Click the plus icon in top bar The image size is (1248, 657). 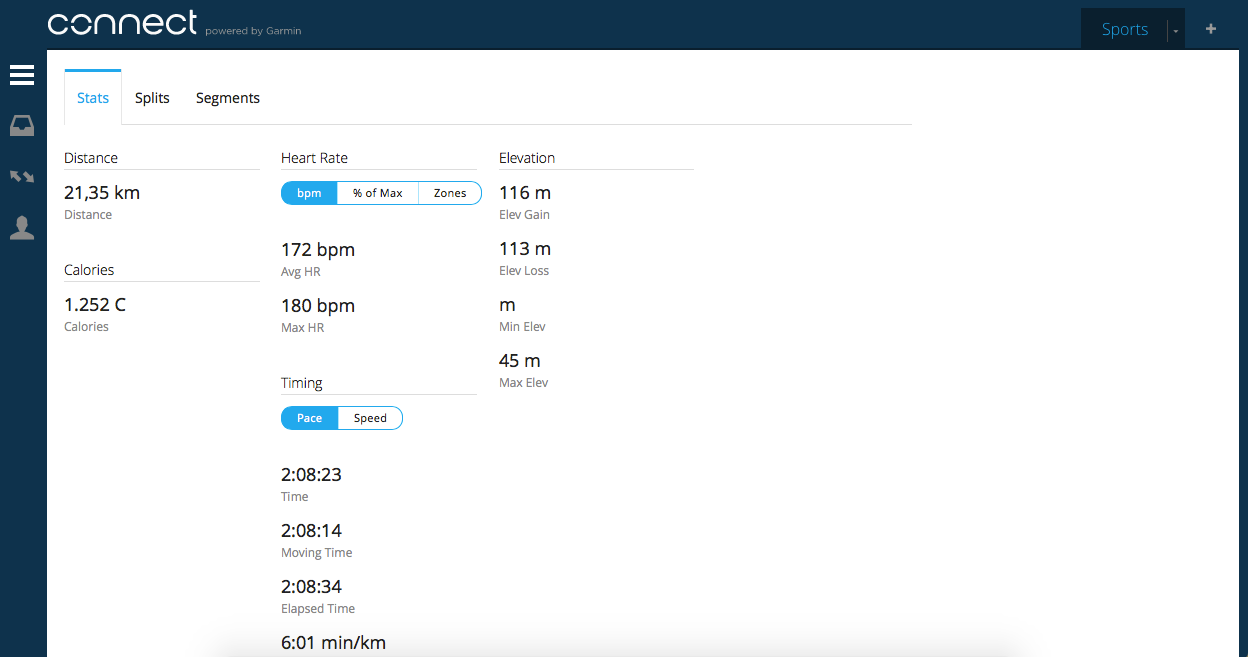[x=1211, y=29]
